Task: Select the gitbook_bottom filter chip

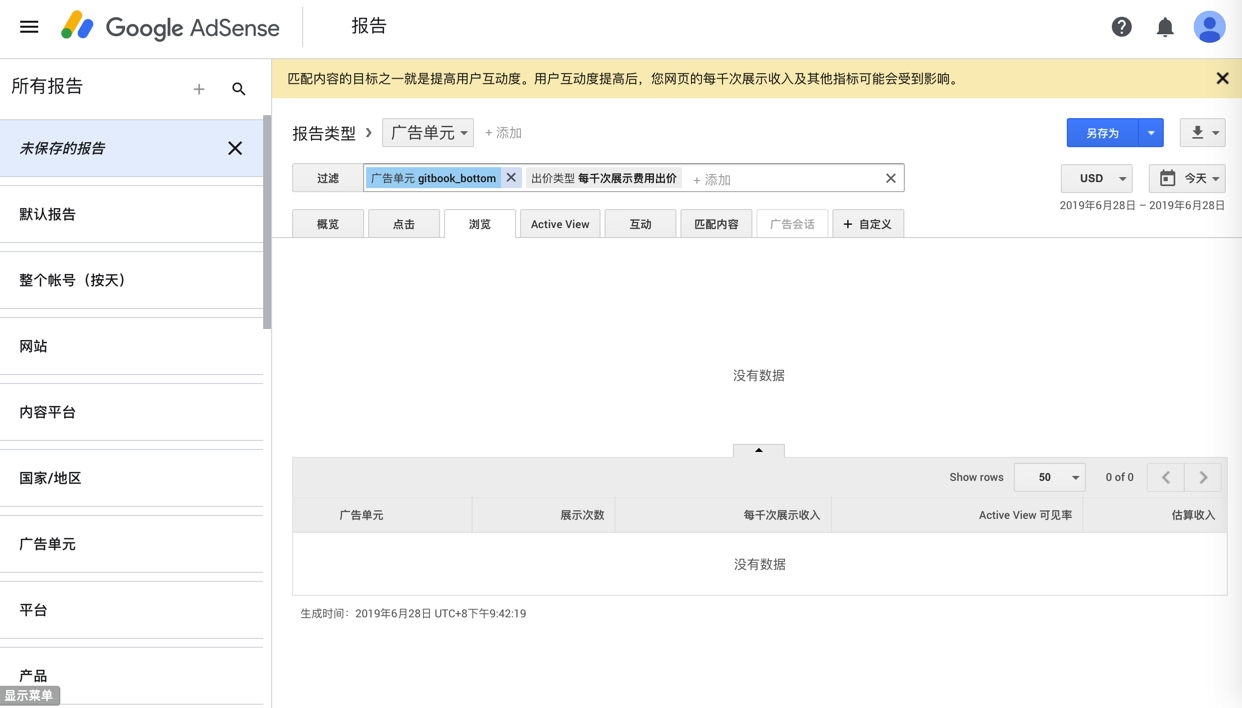Action: coord(433,178)
